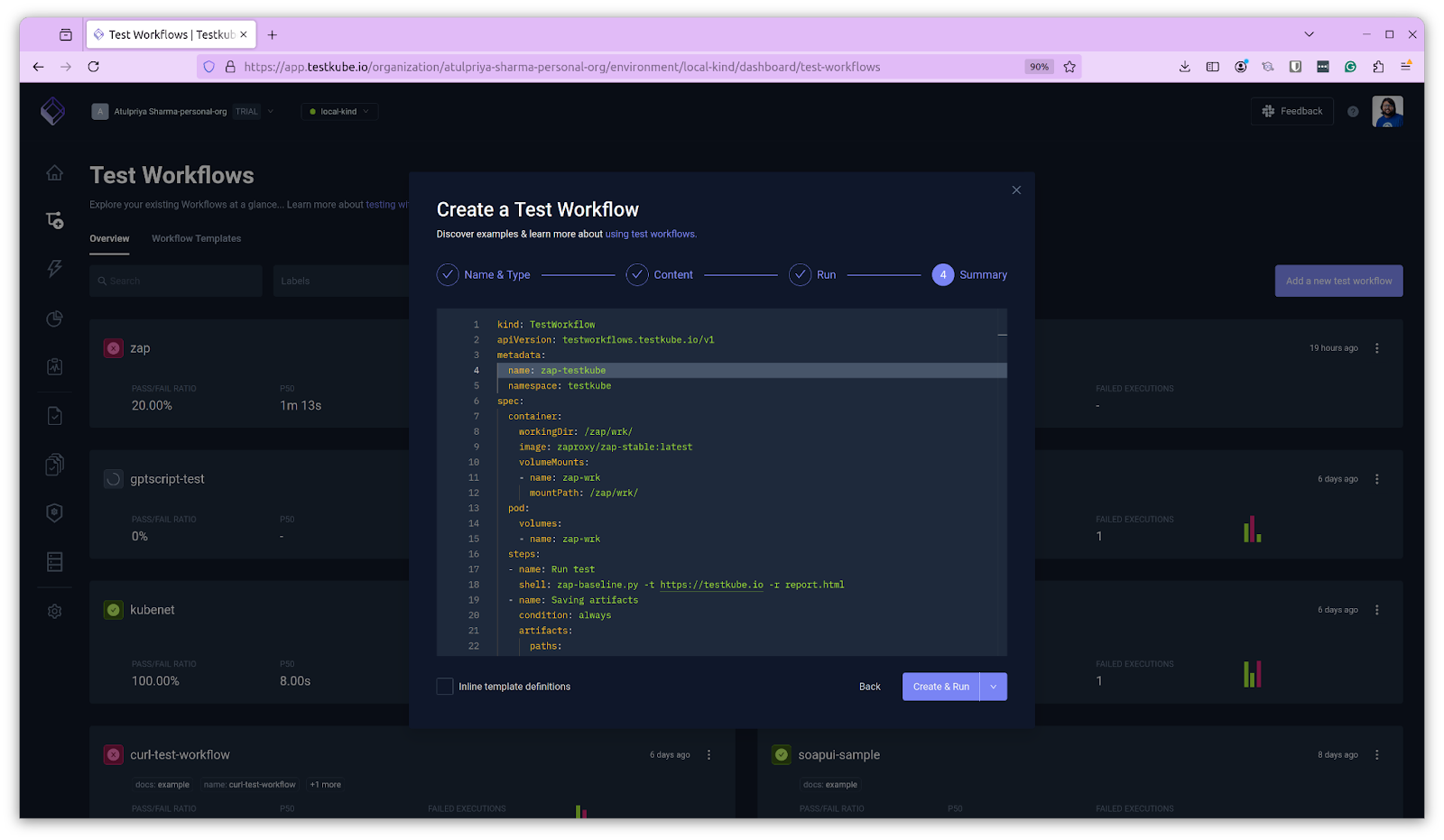
Task: Open the server rack sidebar icon
Action: tap(54, 561)
